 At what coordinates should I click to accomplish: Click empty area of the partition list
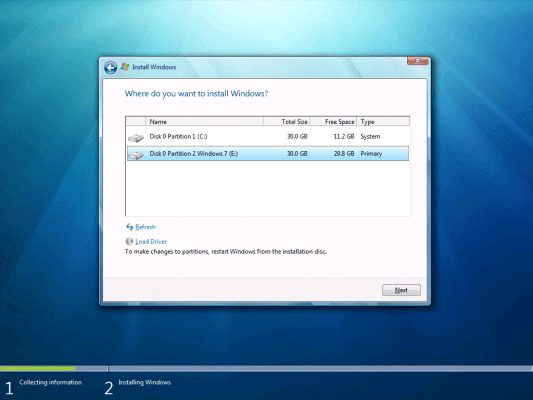(268, 189)
